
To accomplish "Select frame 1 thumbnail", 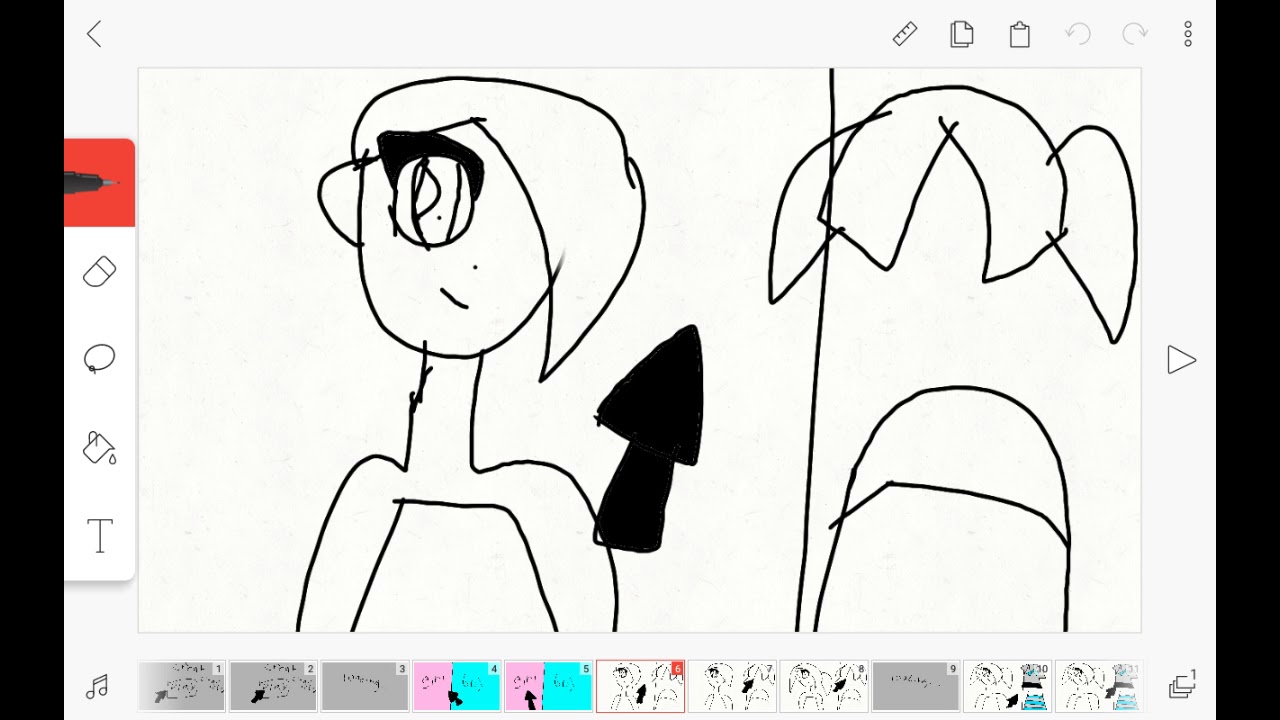I will point(182,686).
